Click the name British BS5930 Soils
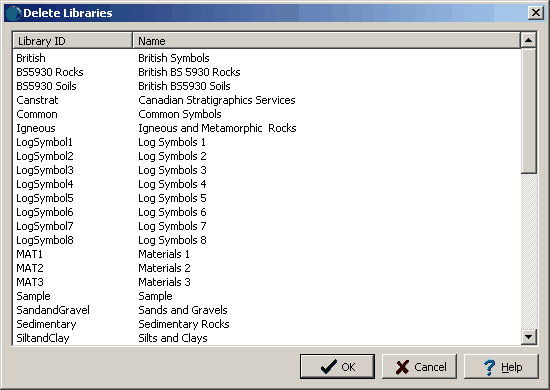This screenshot has width=550, height=390. point(184,86)
